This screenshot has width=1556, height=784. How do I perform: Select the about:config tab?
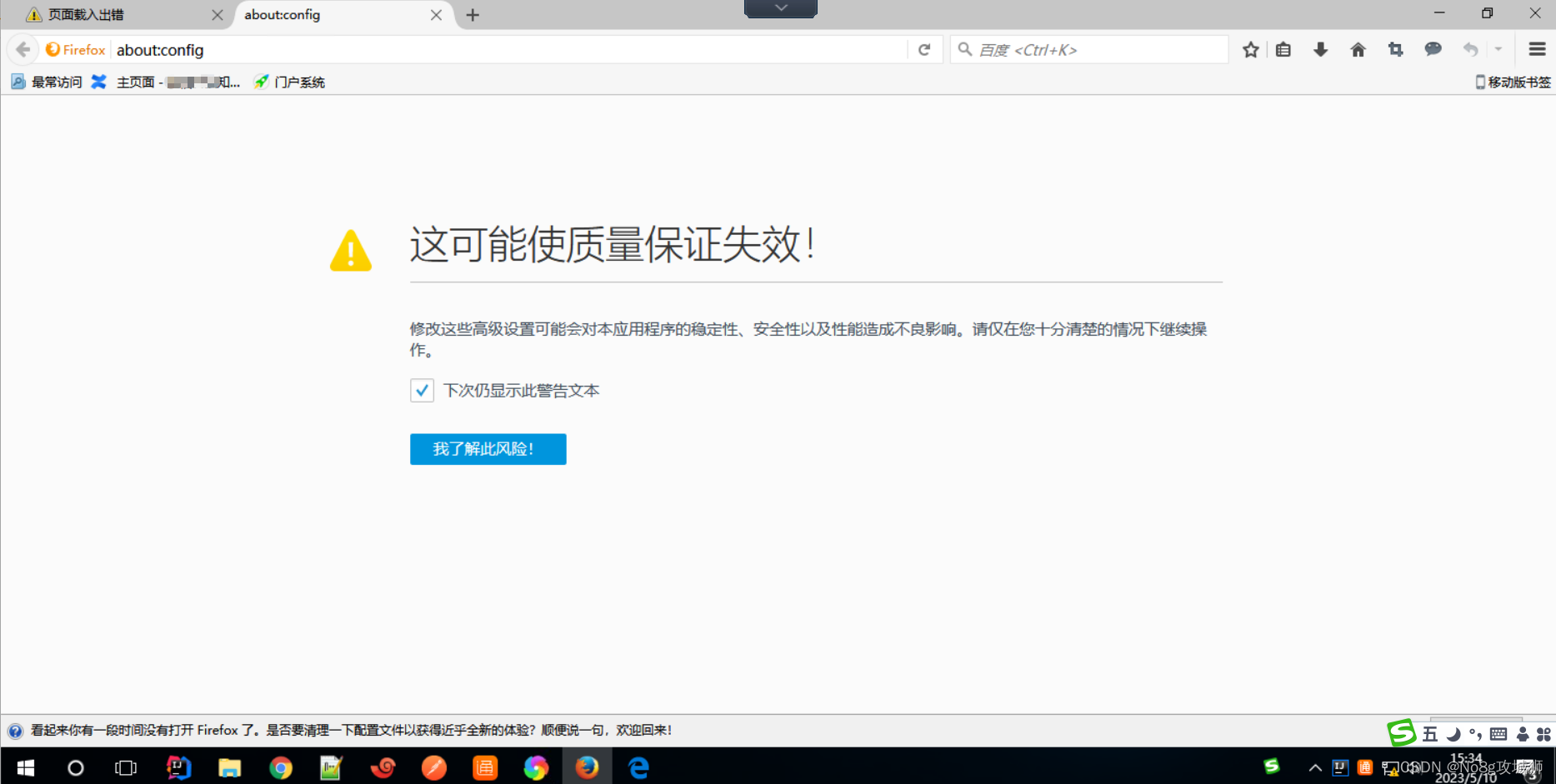pyautogui.click(x=333, y=15)
